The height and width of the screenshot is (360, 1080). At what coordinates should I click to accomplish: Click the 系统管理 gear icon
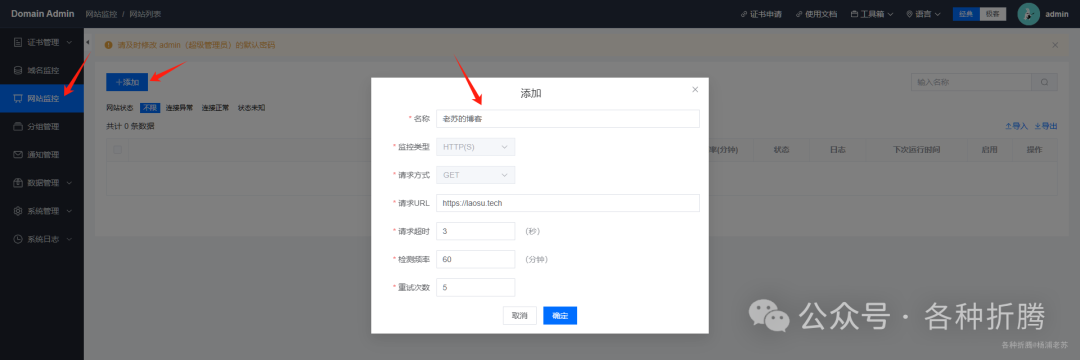tap(19, 211)
